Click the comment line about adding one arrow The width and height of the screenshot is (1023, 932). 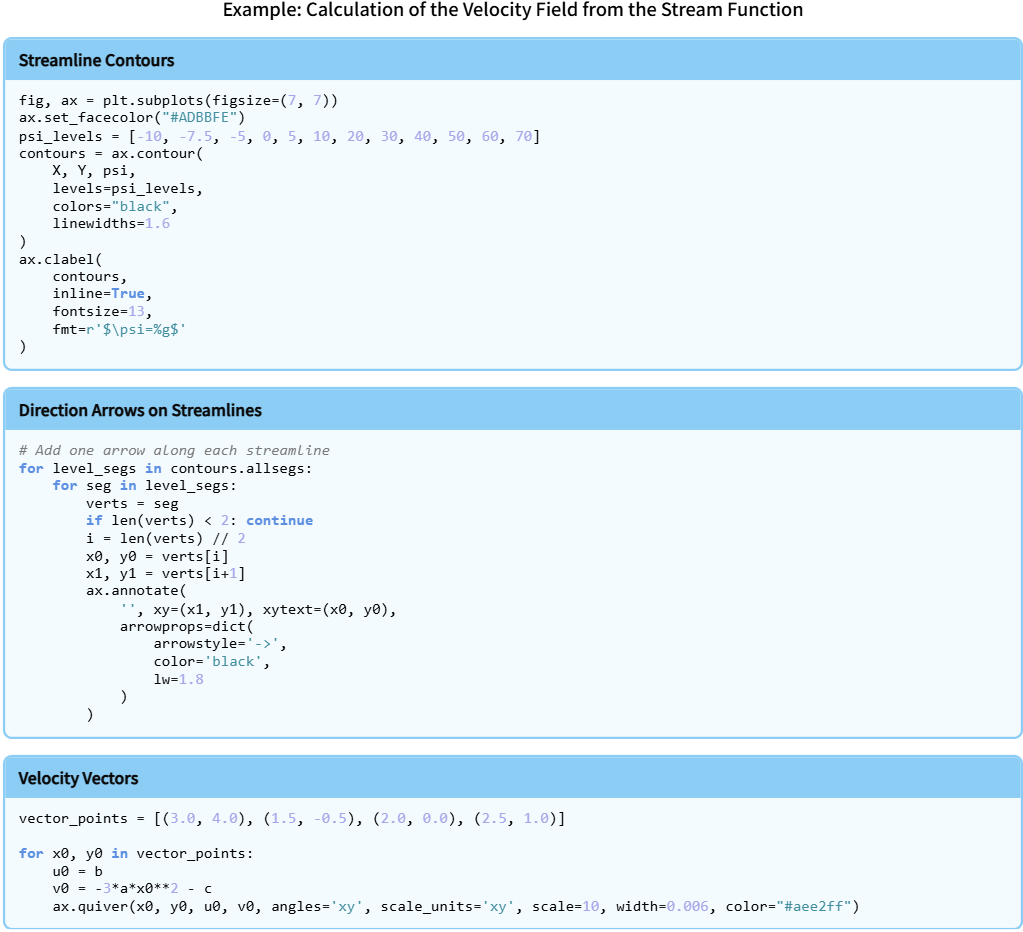click(x=174, y=451)
